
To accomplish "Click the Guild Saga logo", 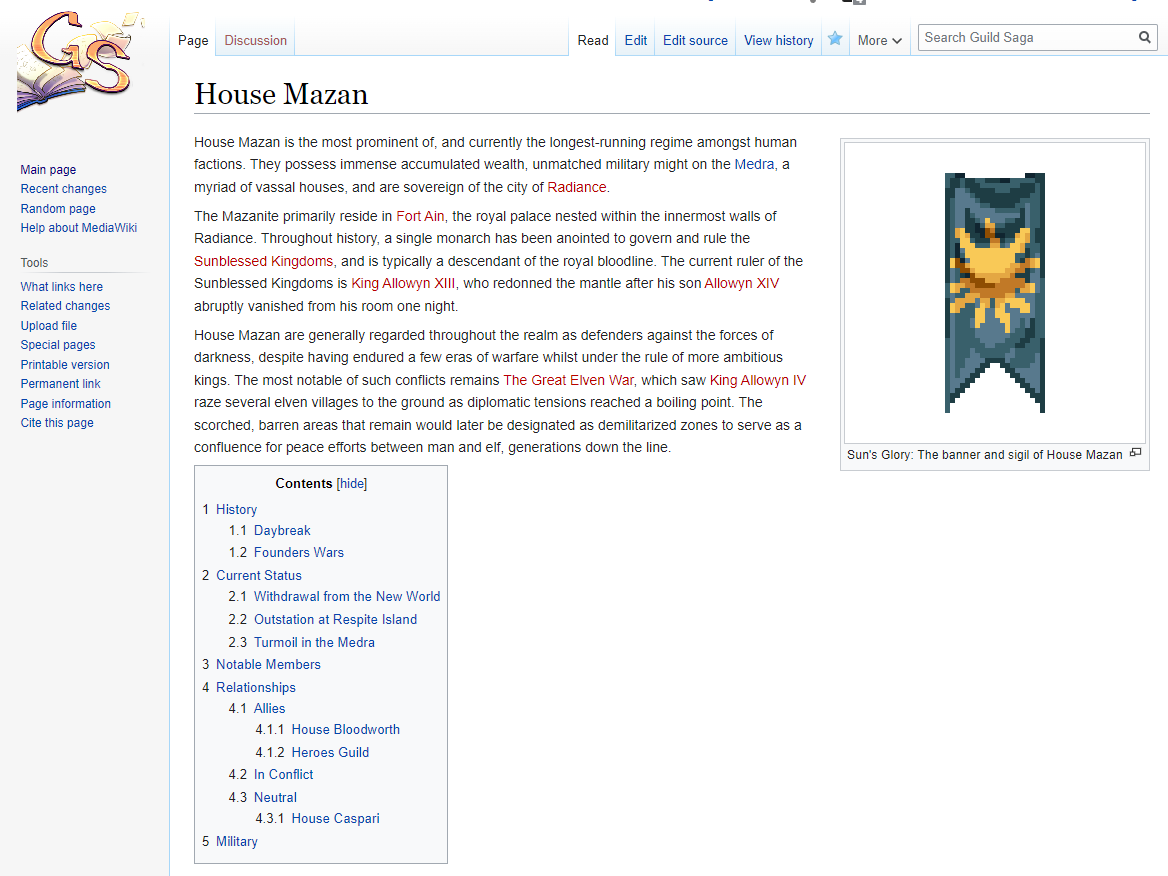I will [80, 63].
